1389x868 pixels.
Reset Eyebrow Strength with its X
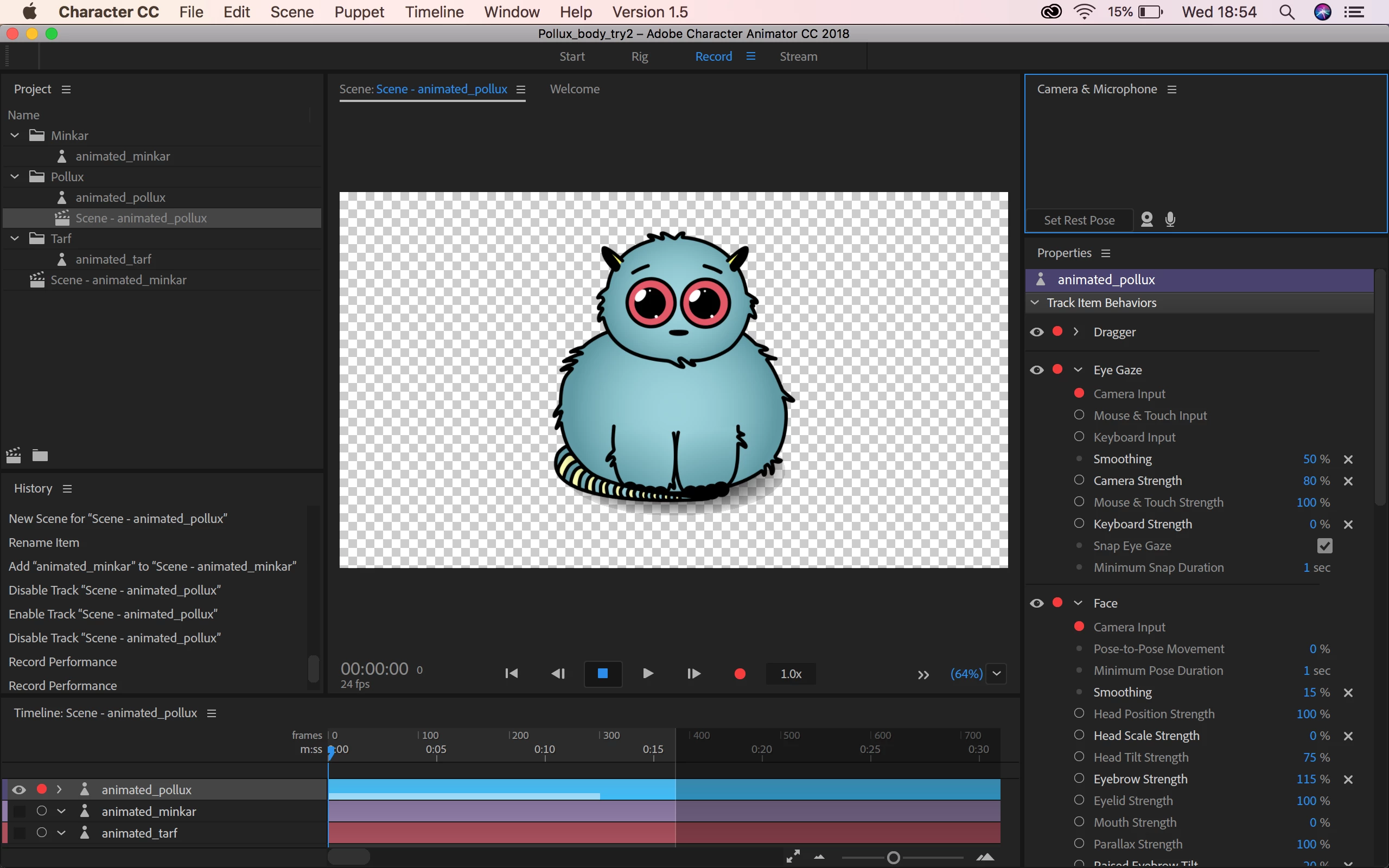(x=1348, y=780)
